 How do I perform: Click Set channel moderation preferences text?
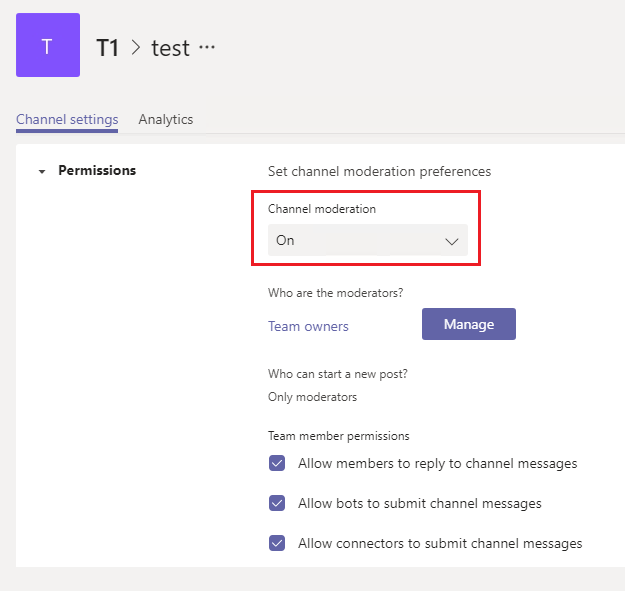click(379, 171)
